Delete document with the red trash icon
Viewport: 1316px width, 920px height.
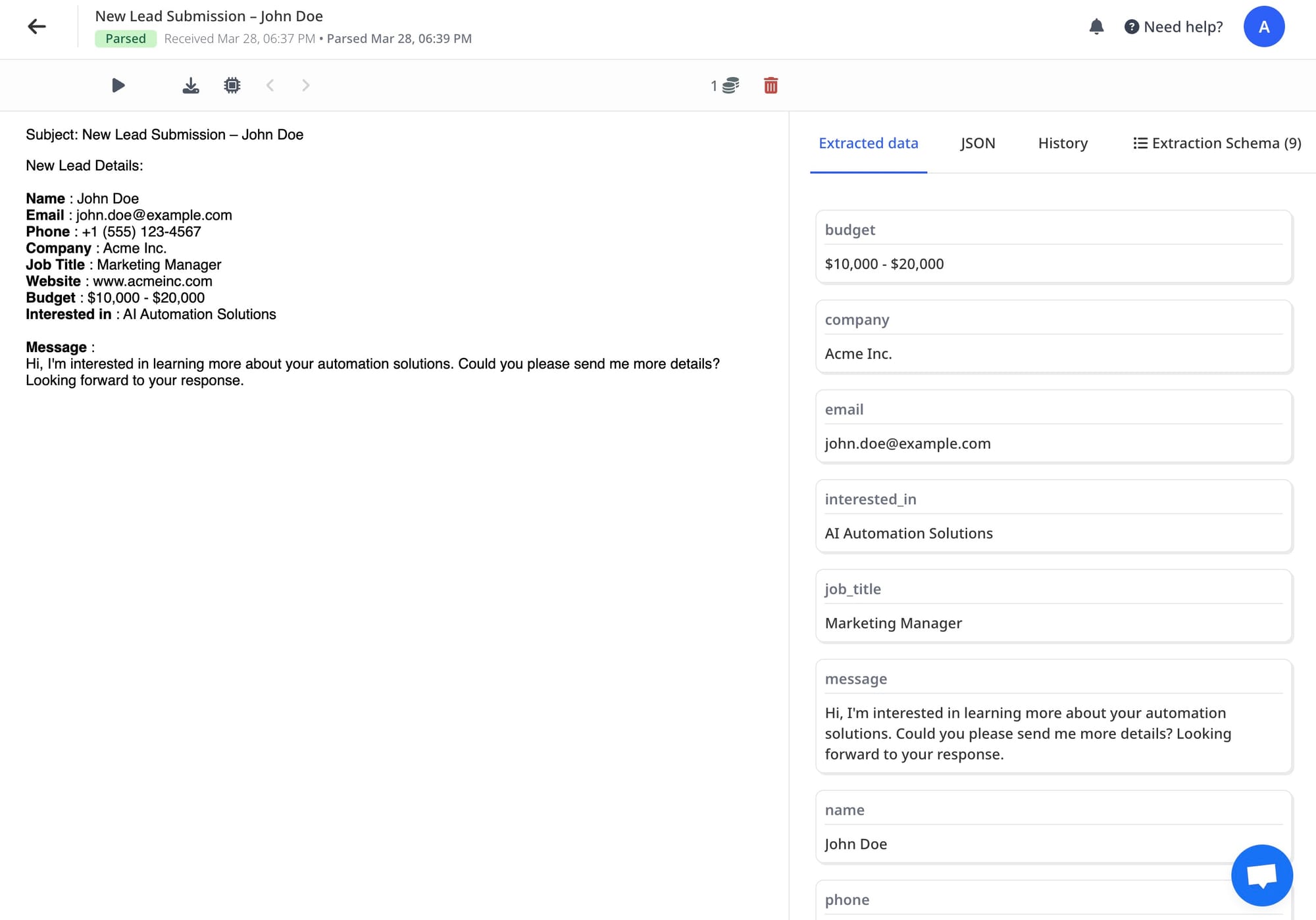pos(771,86)
